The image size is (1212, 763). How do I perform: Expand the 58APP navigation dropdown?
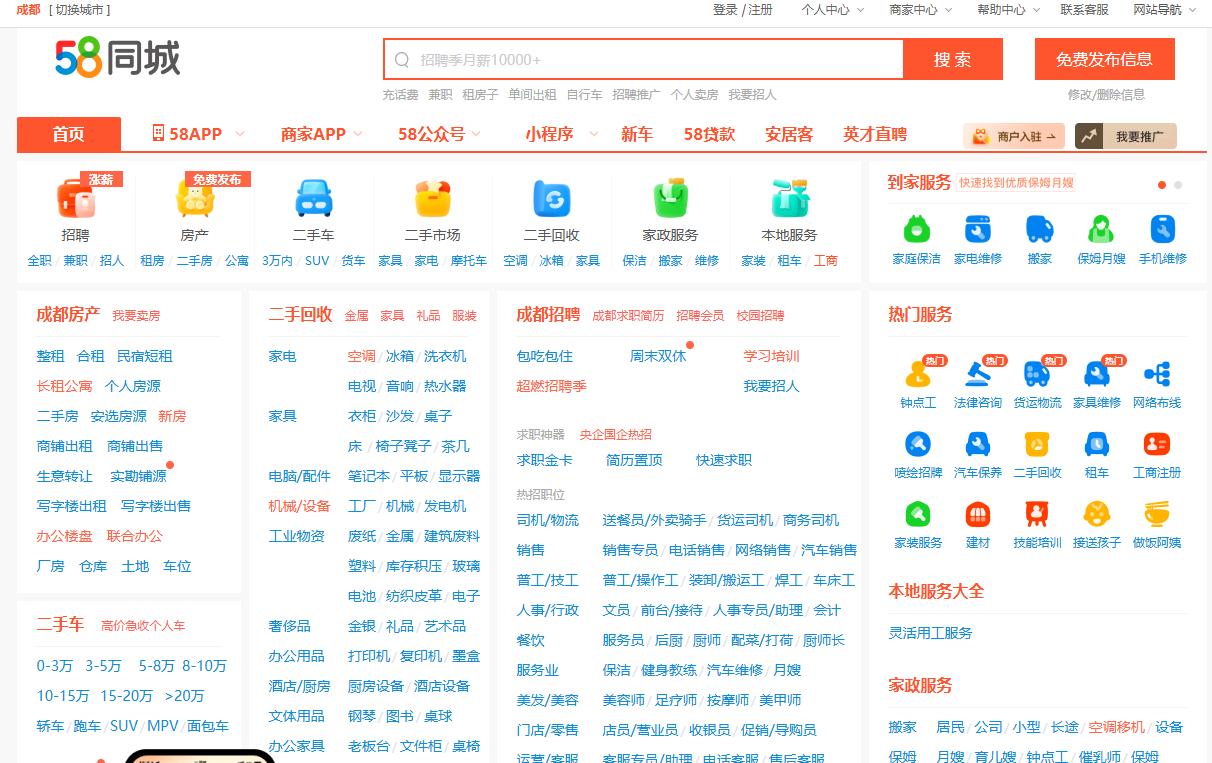point(200,134)
